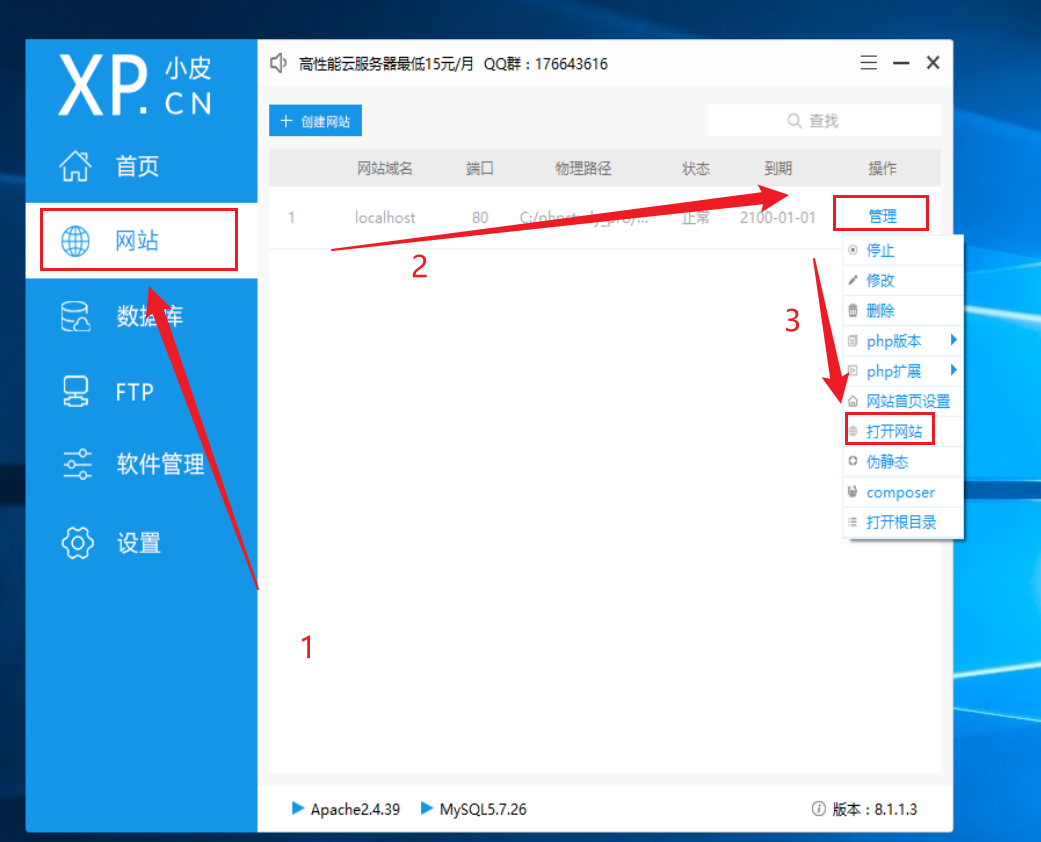1041x842 pixels.
Task: Click the 物理路径 column header
Action: point(583,168)
